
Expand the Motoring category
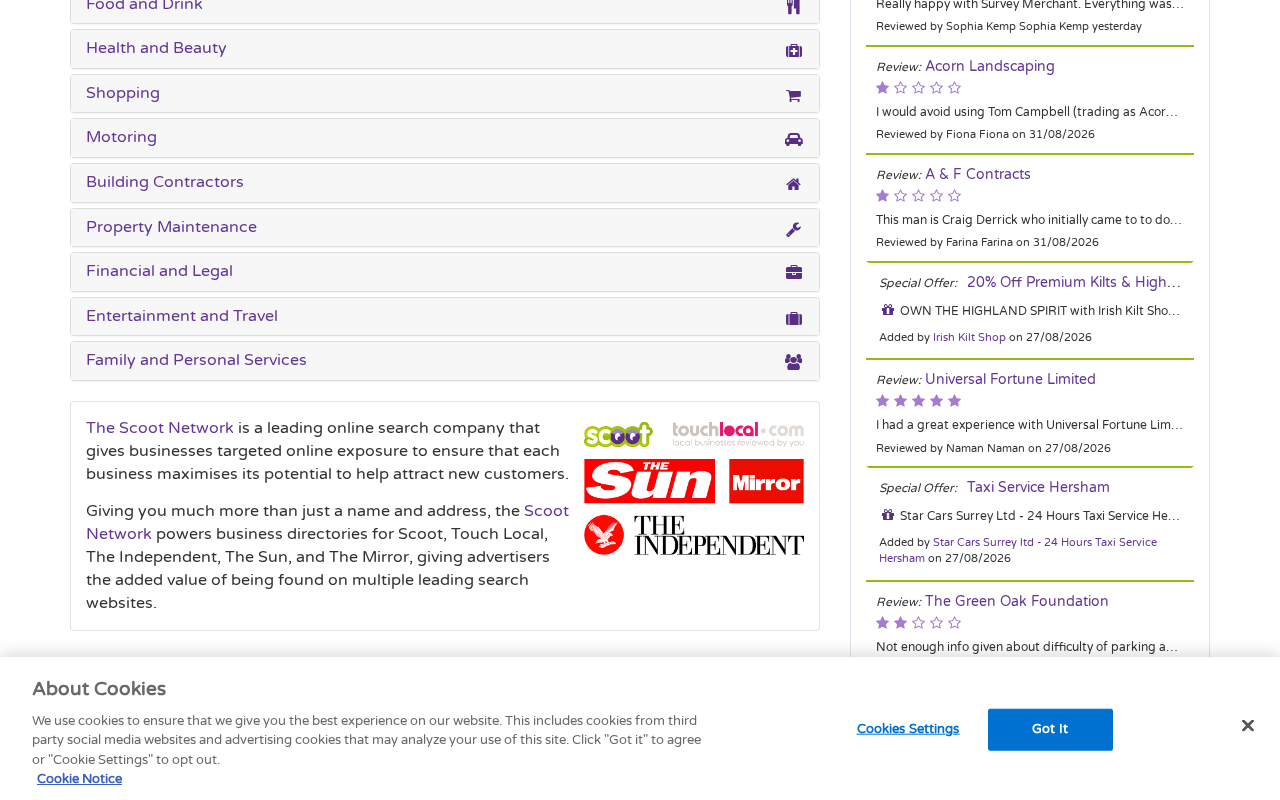(x=445, y=138)
